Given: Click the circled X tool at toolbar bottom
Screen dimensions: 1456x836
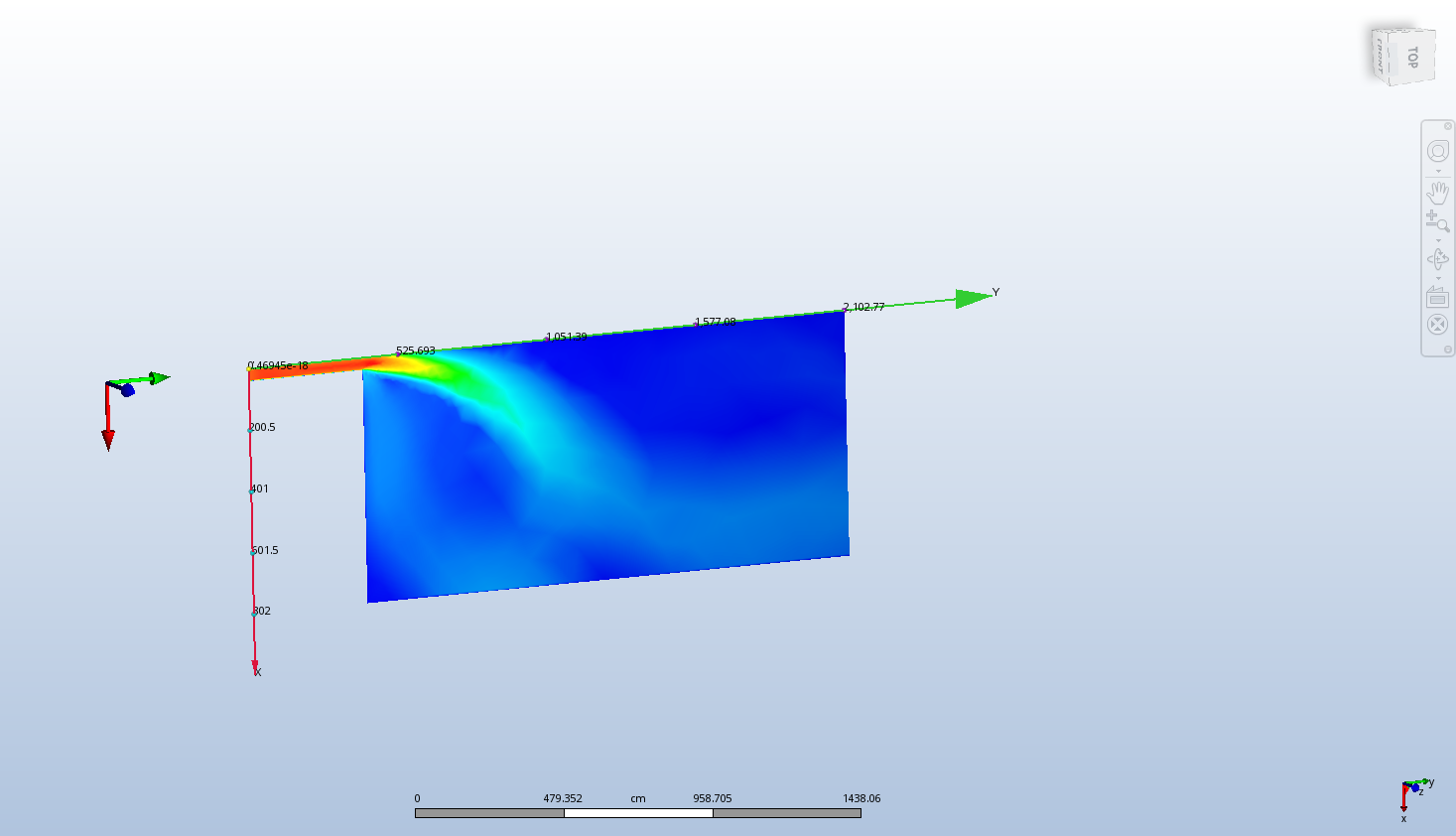Looking at the screenshot, I should (x=1437, y=320).
